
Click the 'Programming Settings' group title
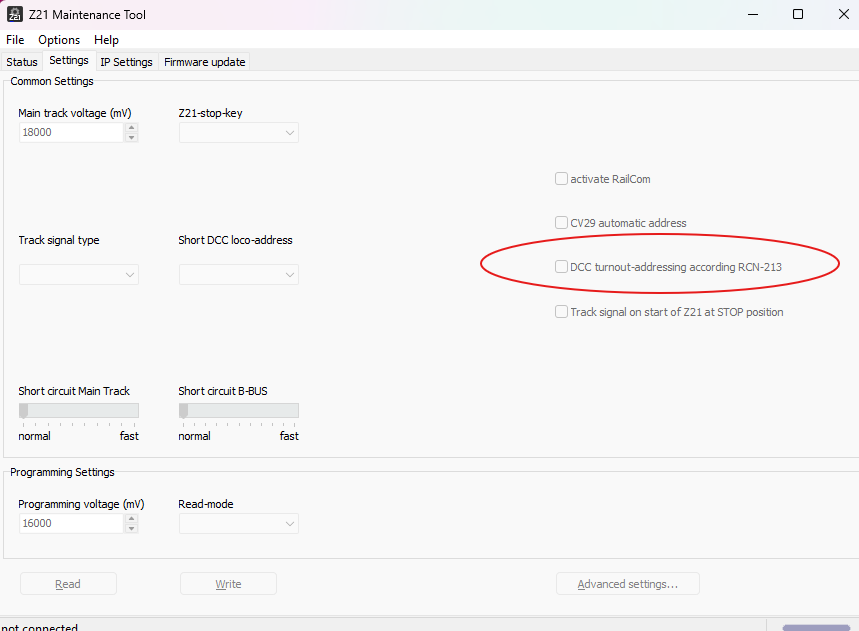62,472
